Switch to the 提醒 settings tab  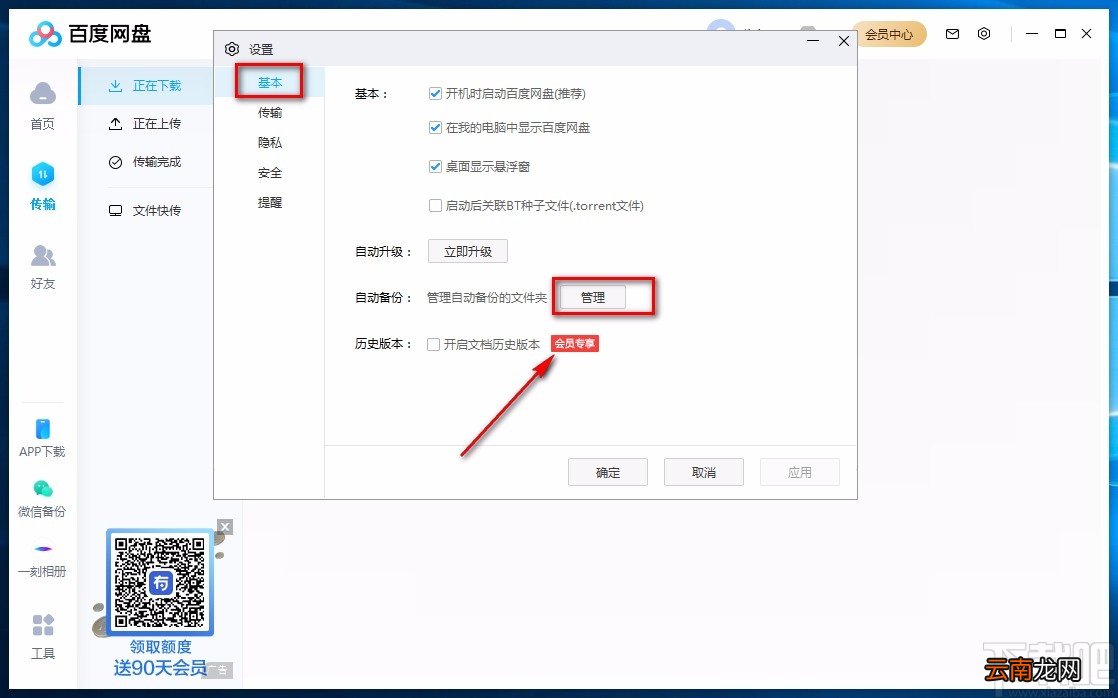coord(270,202)
